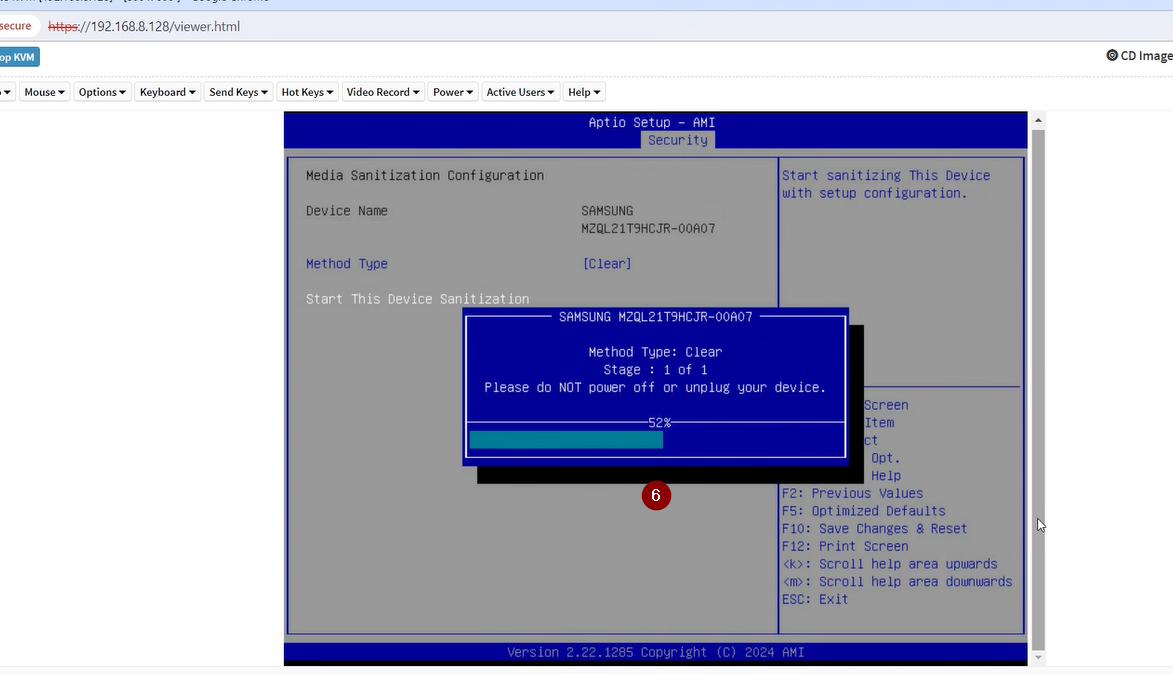Click the F12: Print Screen hint
1173x674 pixels.
point(845,546)
